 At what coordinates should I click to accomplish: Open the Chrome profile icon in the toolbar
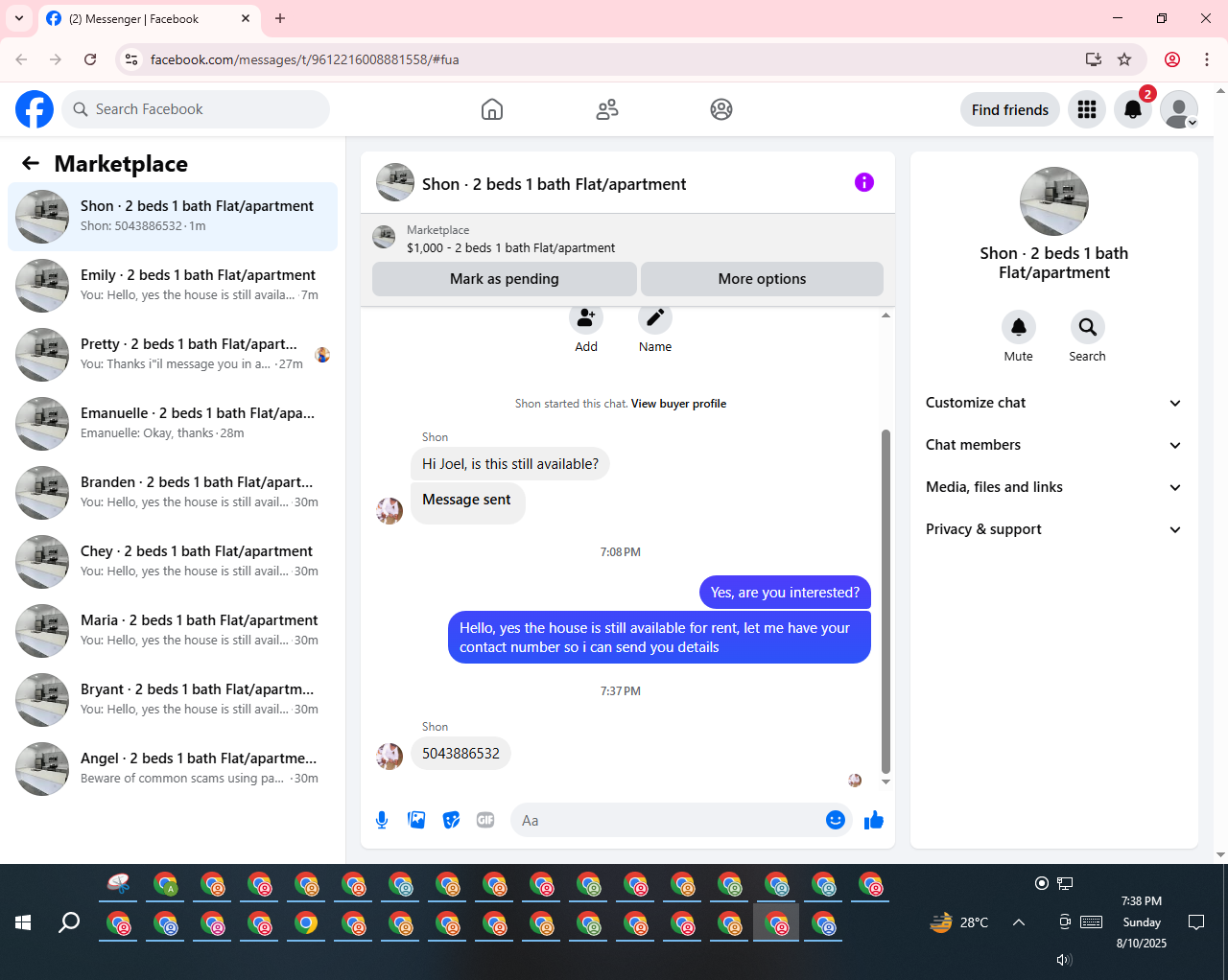tap(1172, 59)
